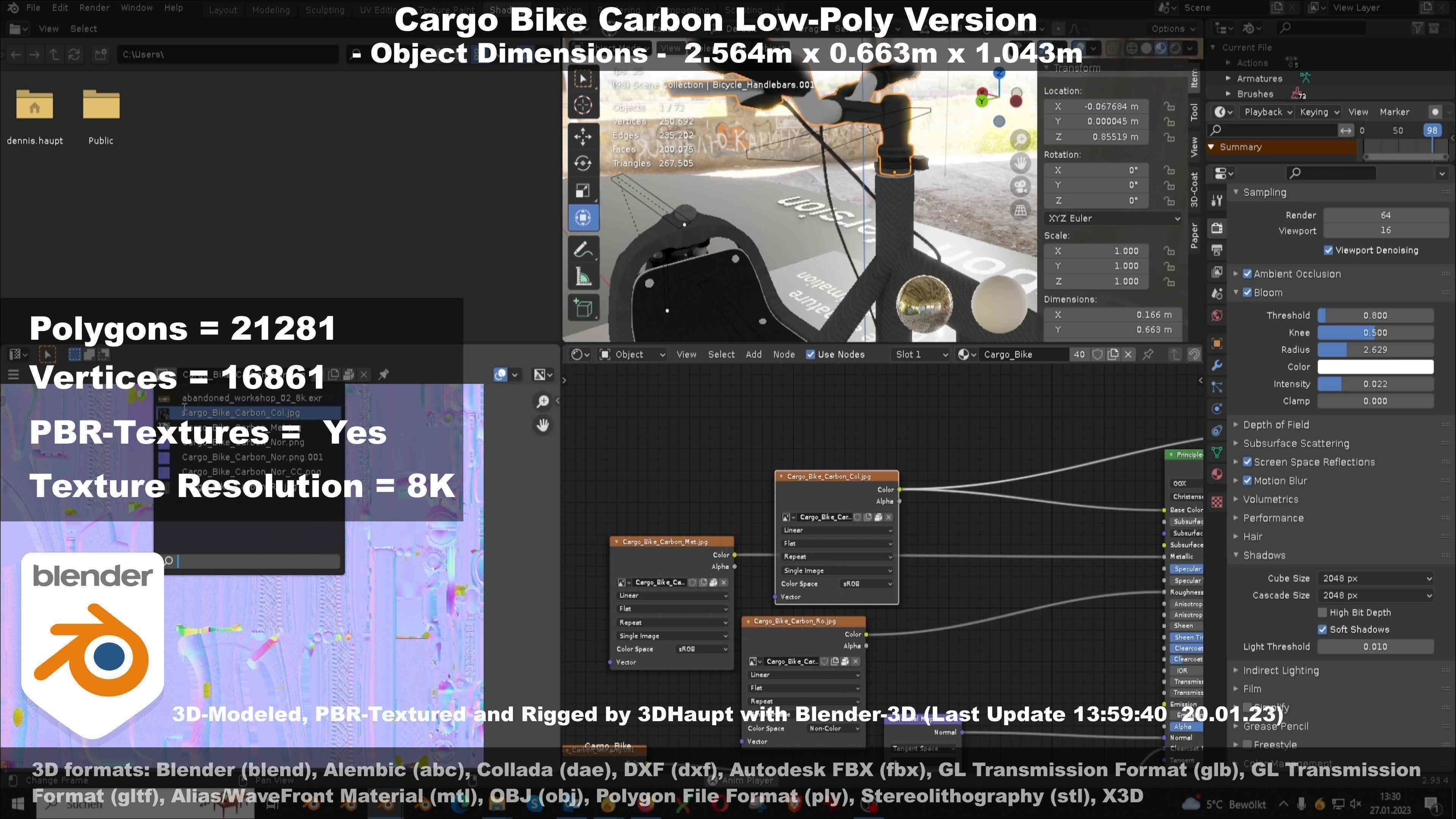Duplicate the Cargo_Bike material
The width and height of the screenshot is (1456, 819).
tap(1113, 355)
